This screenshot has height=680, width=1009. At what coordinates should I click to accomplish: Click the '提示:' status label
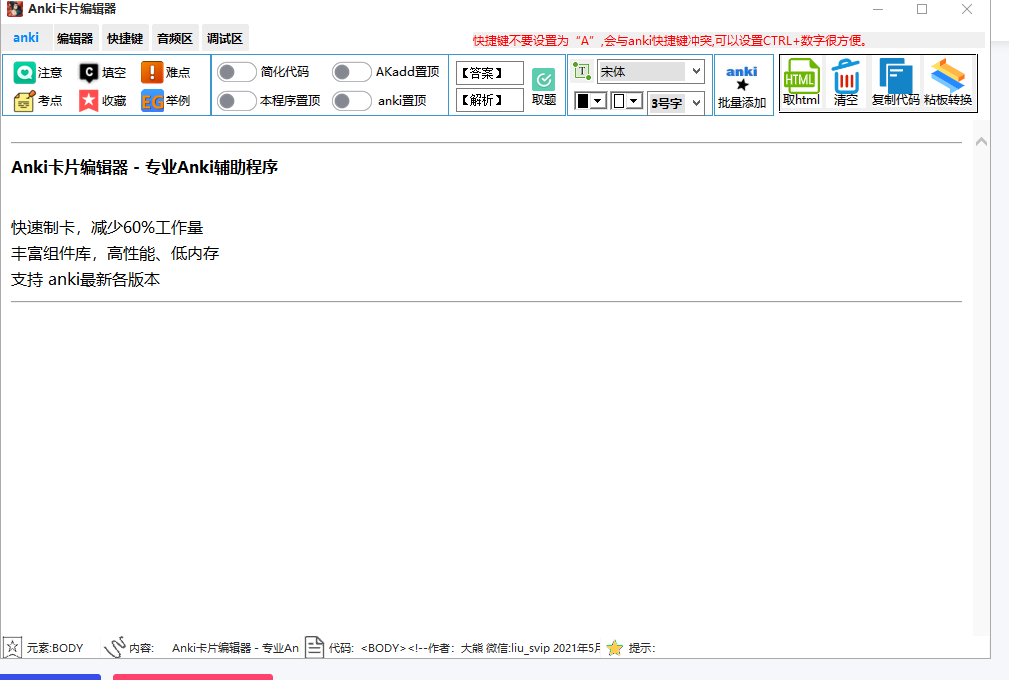[642, 648]
